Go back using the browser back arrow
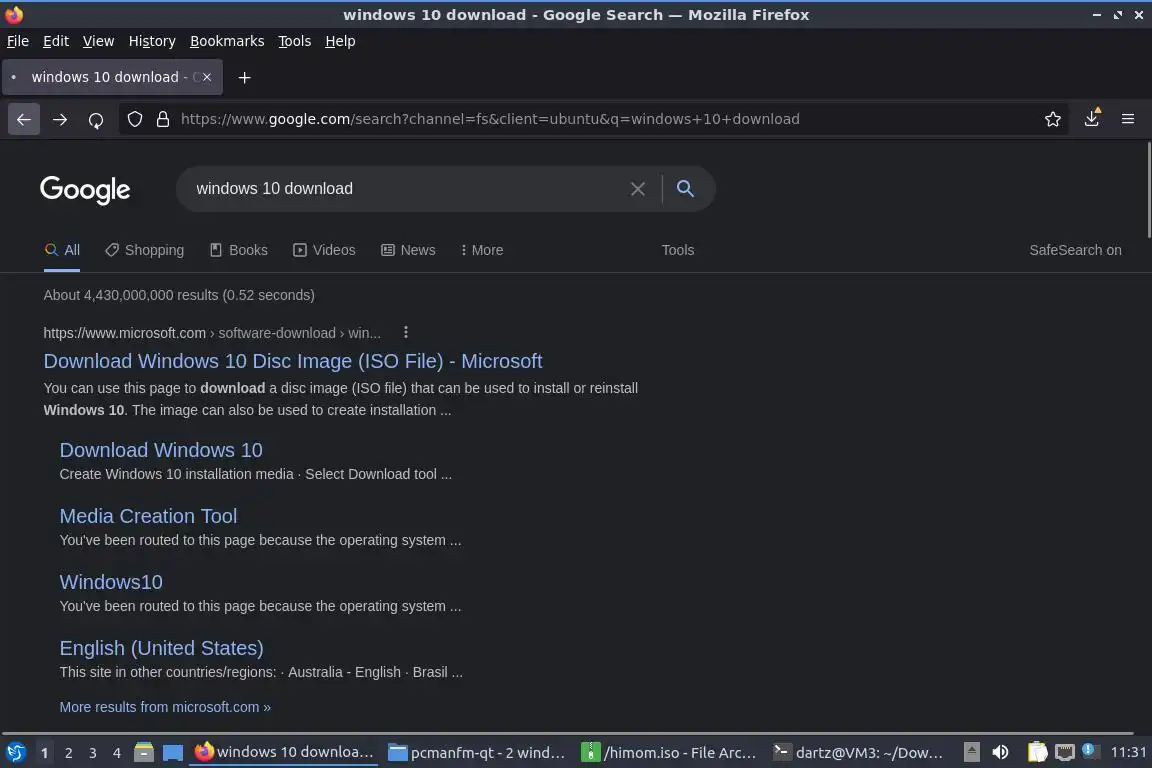This screenshot has width=1152, height=768. (24, 119)
